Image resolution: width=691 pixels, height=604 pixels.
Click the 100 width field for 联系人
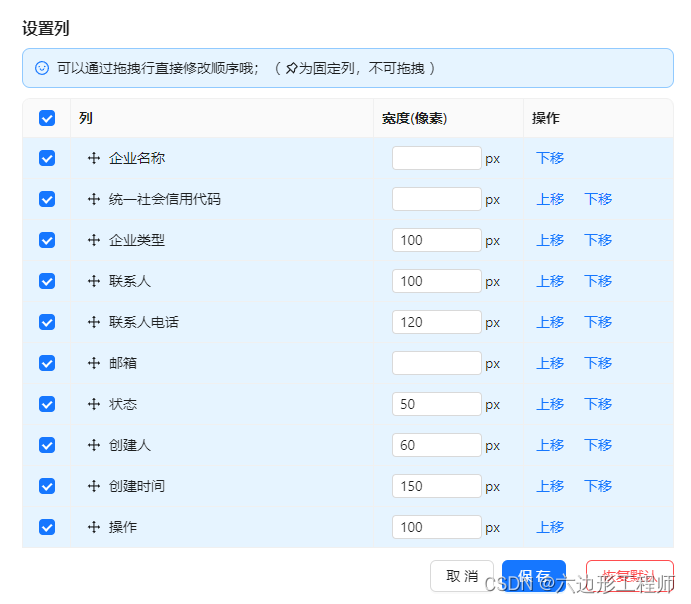coord(437,281)
